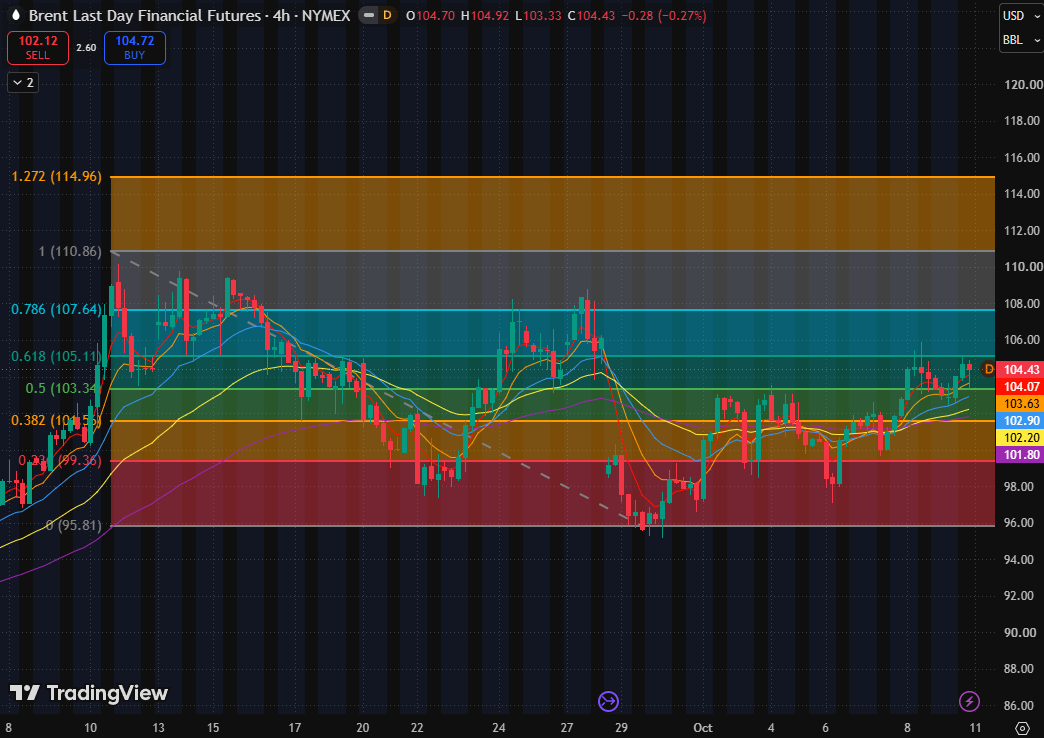Viewport: 1044px width, 738px height.
Task: Click the low value L103.33
Action: (x=538, y=15)
